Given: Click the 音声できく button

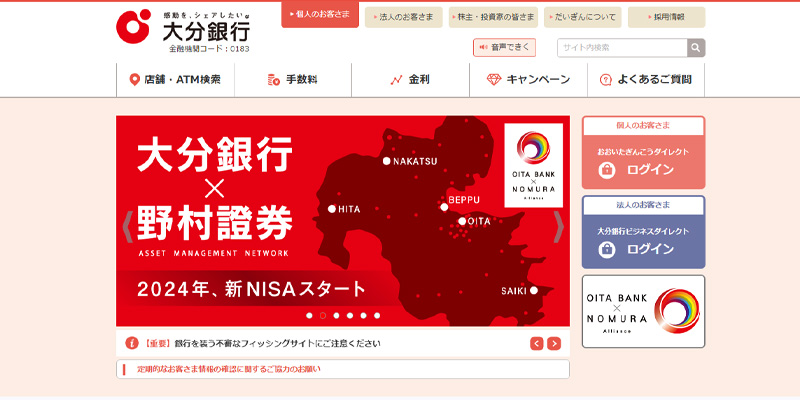Looking at the screenshot, I should pos(504,47).
